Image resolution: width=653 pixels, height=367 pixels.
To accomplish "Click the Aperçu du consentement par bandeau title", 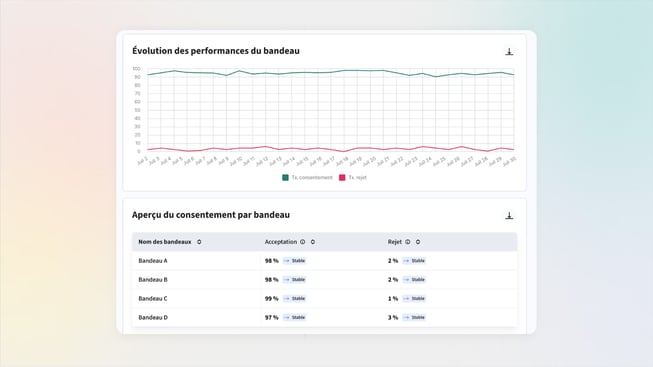I will coord(211,215).
